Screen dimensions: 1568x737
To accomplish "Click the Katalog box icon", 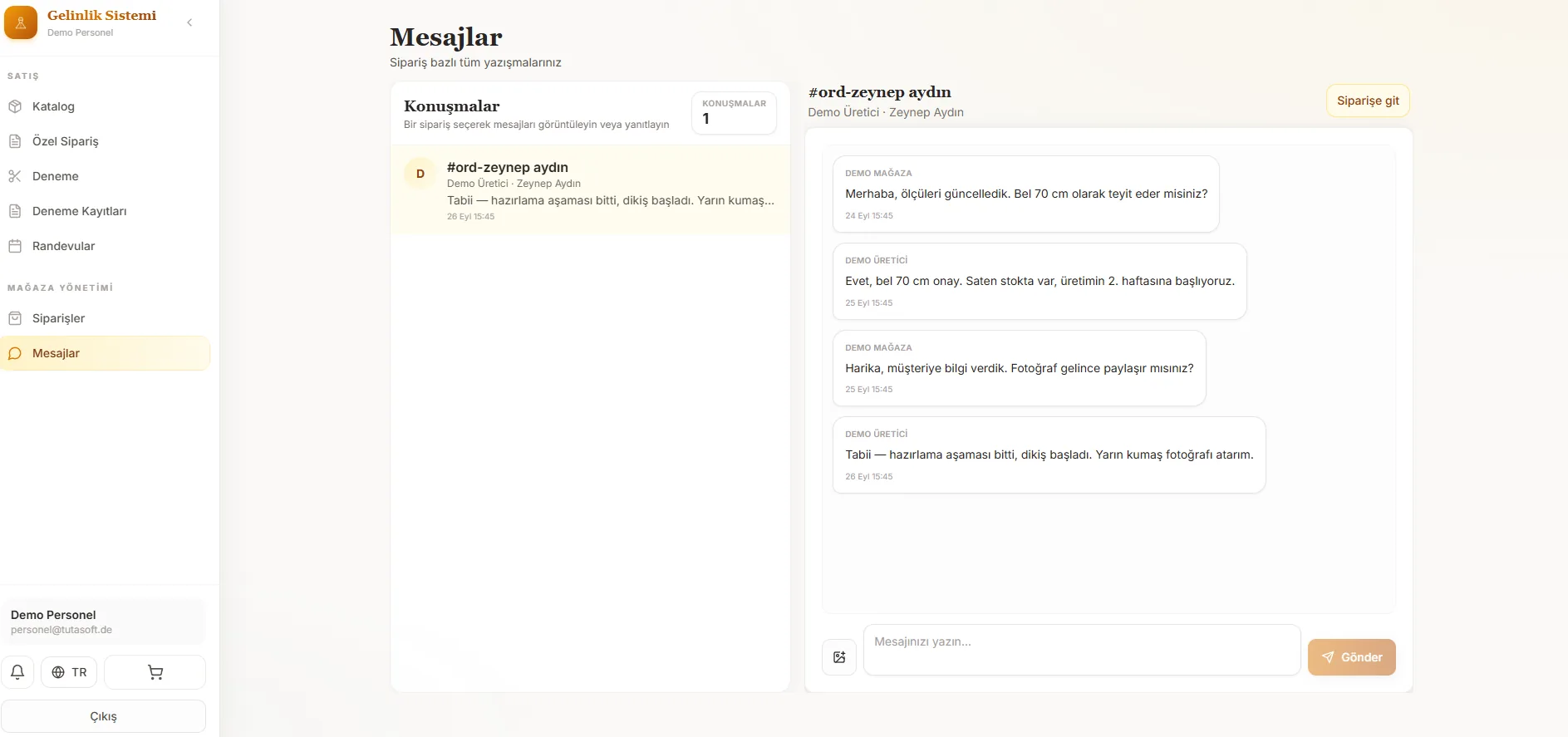I will click(x=15, y=106).
